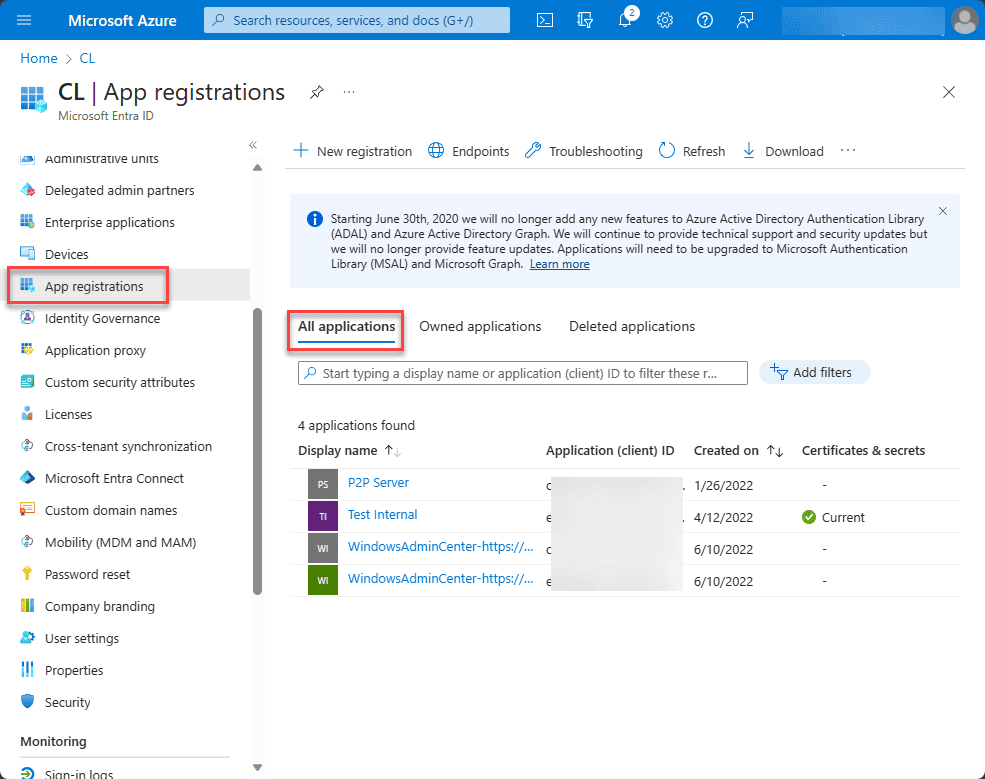Click the Current certificate status
Screen dimensions: 985x779
834,517
